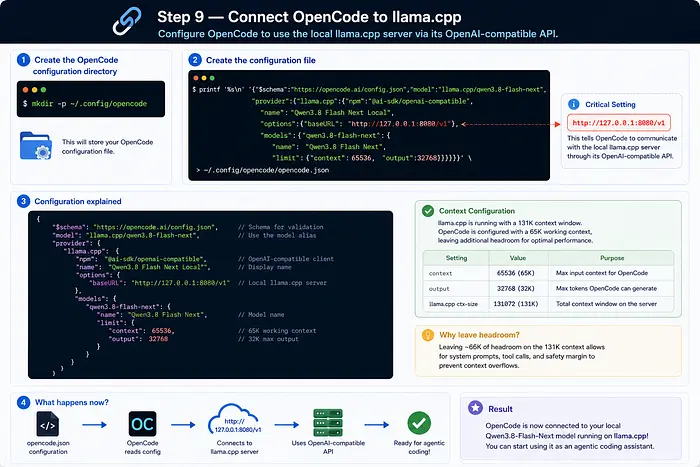Click the Why leave headroom? heading
700x467 pixels.
[x=479, y=335]
